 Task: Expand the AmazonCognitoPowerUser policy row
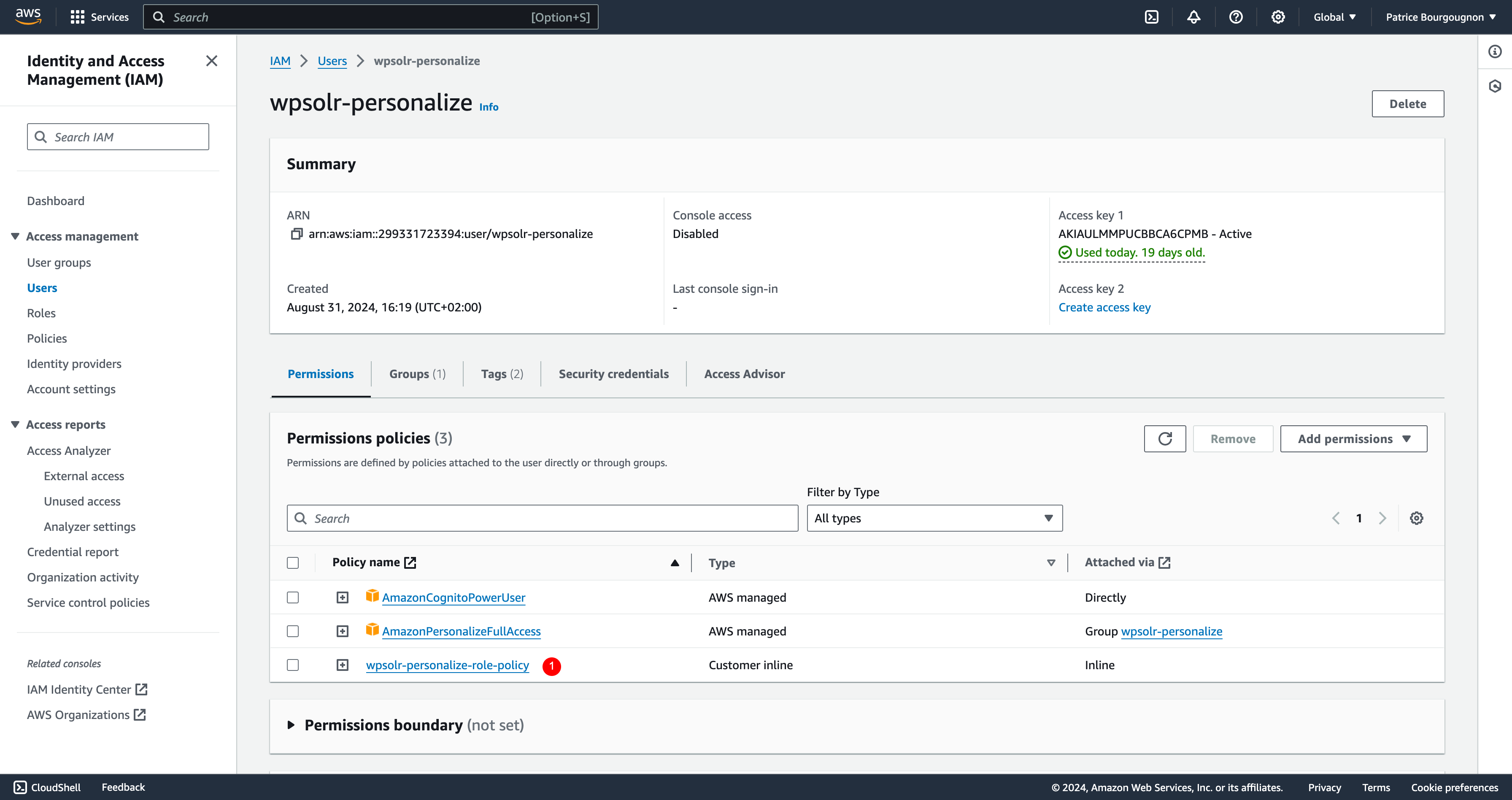pyautogui.click(x=342, y=597)
